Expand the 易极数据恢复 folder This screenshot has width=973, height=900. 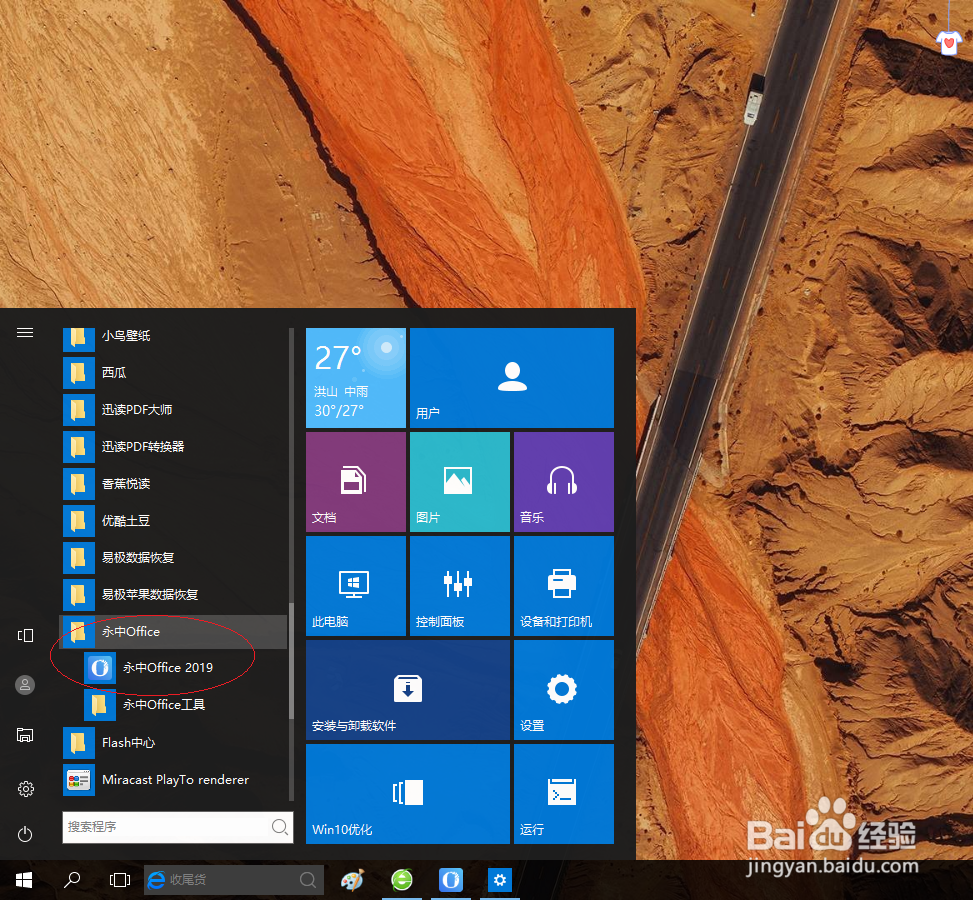174,557
